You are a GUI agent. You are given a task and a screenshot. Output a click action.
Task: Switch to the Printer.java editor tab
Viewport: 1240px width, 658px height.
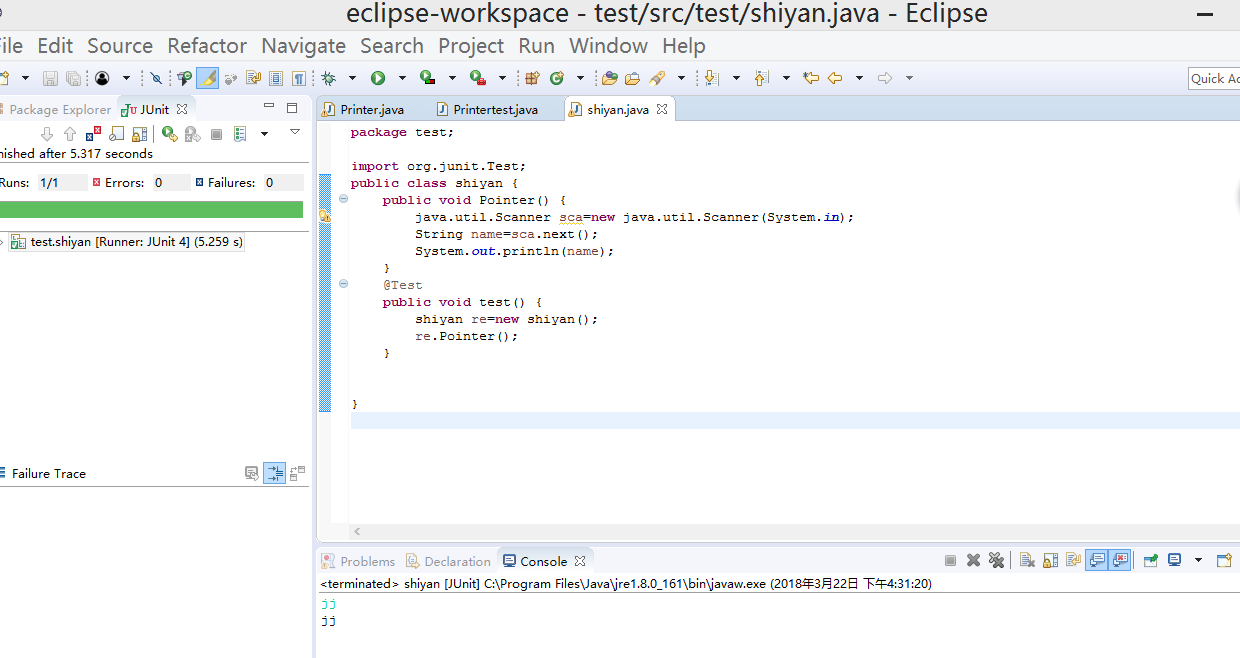click(363, 110)
